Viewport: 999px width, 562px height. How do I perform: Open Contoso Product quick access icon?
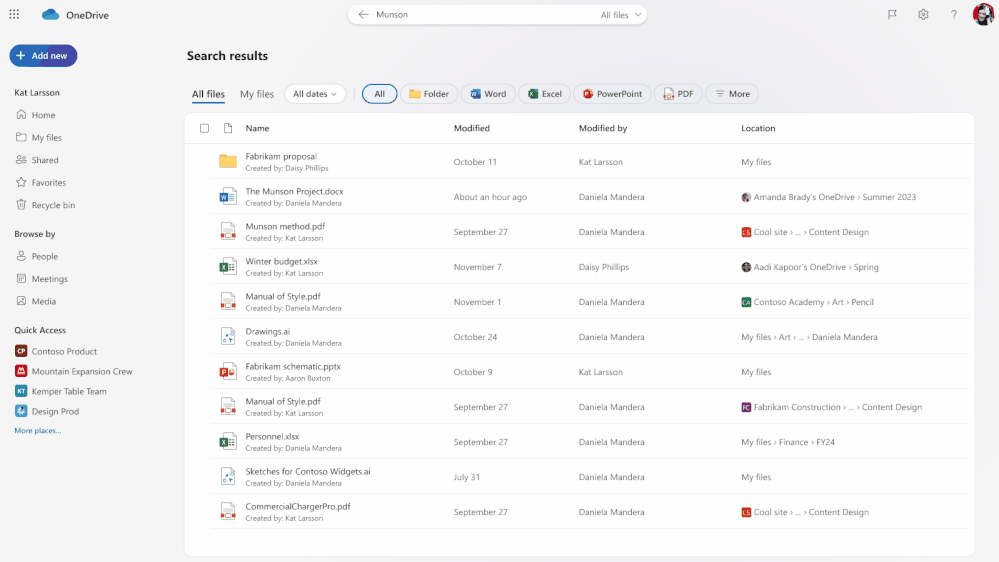tap(21, 351)
